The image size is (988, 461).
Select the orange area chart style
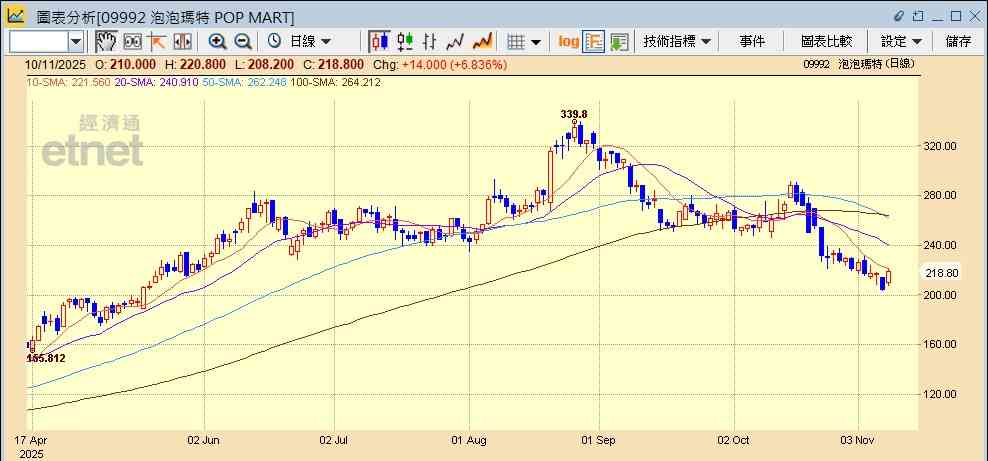click(482, 41)
